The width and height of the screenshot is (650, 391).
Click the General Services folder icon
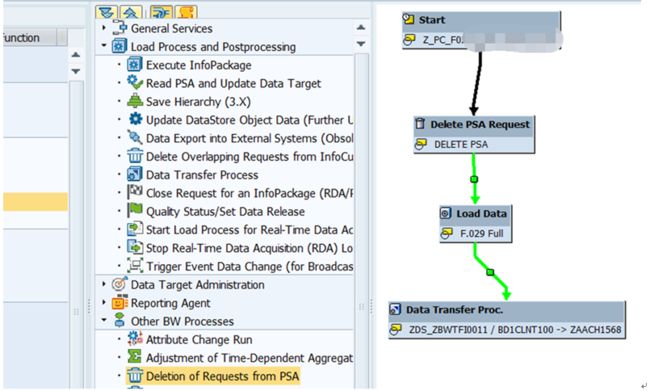[x=119, y=28]
